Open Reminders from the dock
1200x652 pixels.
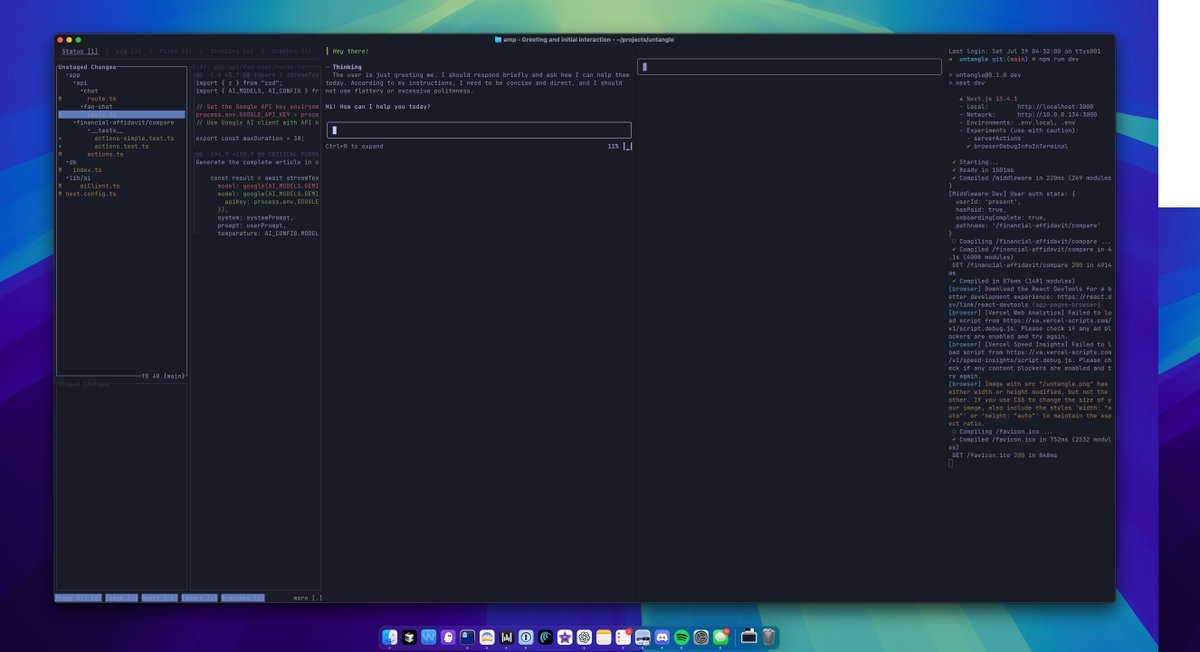tap(623, 637)
